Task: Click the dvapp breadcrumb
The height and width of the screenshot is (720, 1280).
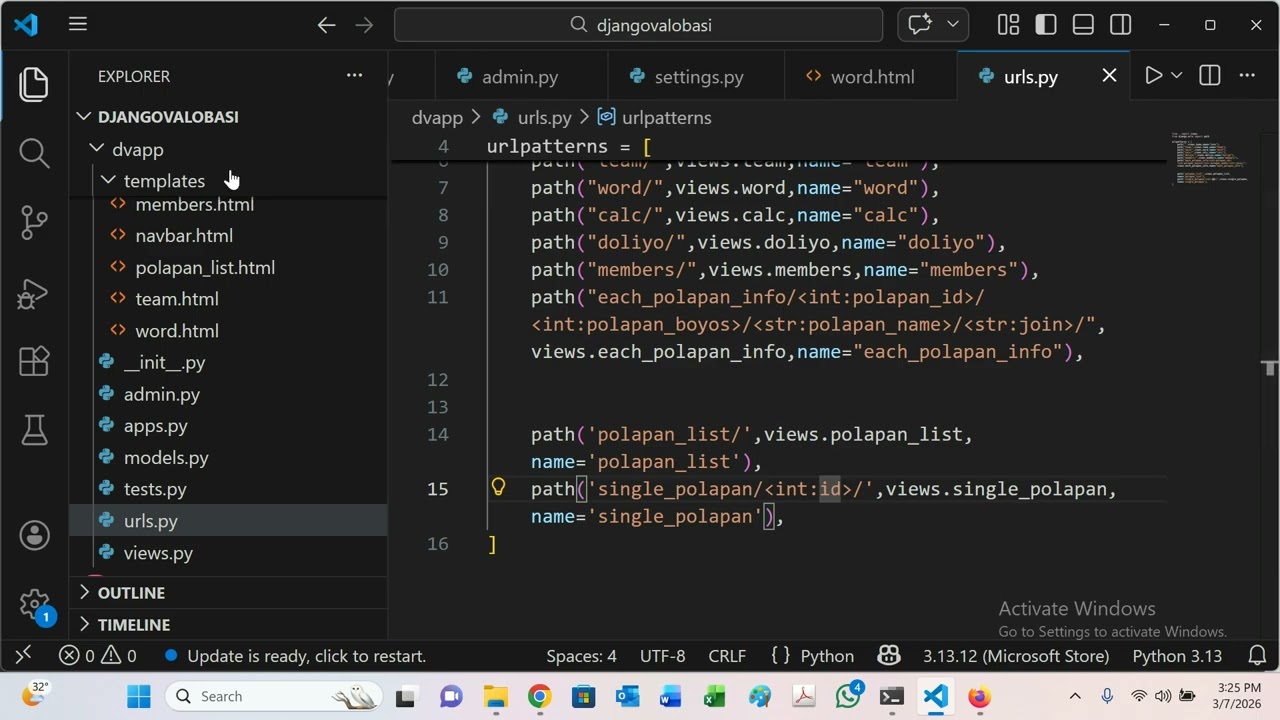Action: coord(437,118)
